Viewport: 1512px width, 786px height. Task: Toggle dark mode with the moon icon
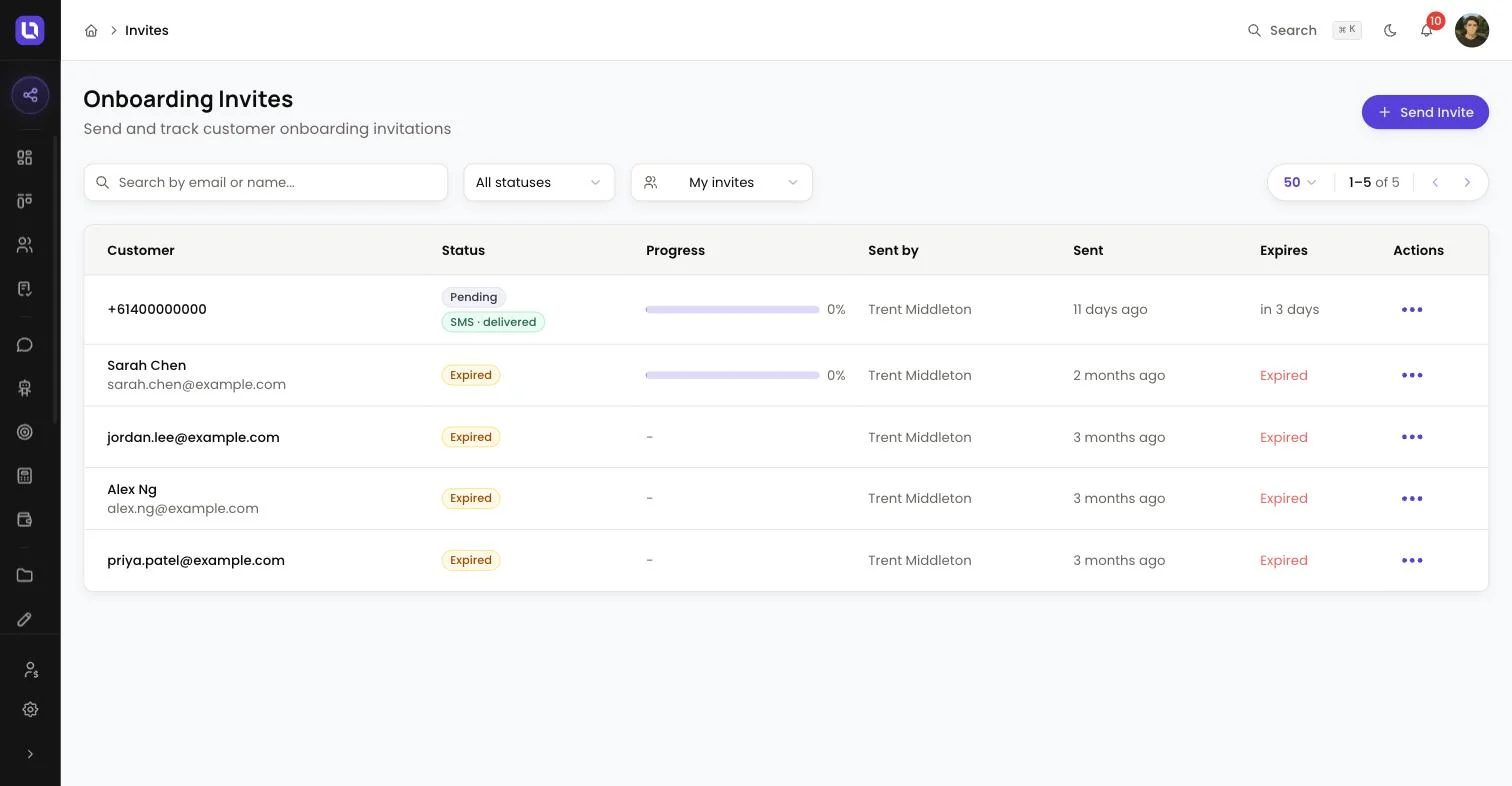[1390, 30]
